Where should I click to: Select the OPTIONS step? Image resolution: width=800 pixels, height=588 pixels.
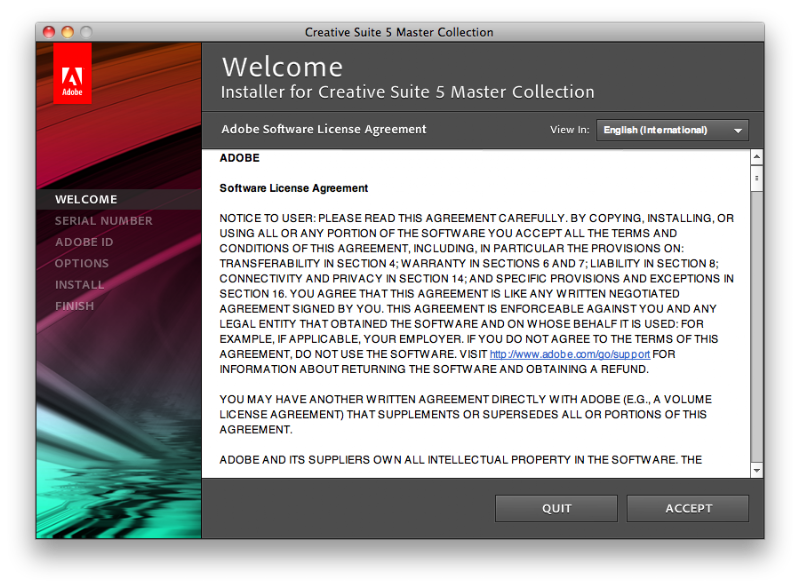(82, 263)
